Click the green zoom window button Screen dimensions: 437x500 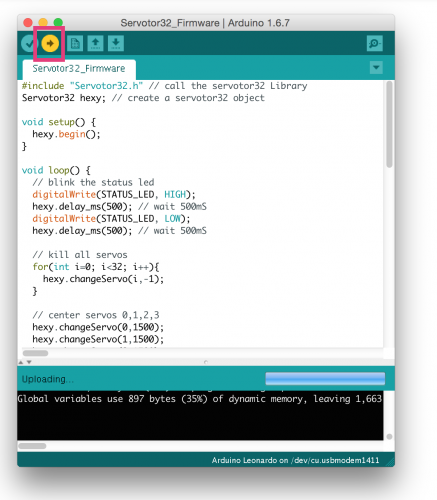click(x=58, y=22)
